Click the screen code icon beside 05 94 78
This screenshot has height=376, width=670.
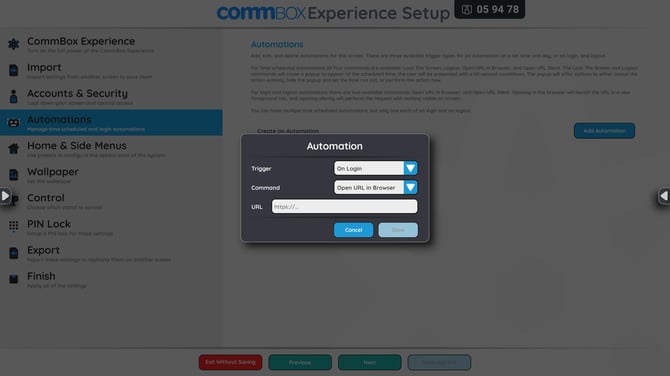click(x=467, y=10)
